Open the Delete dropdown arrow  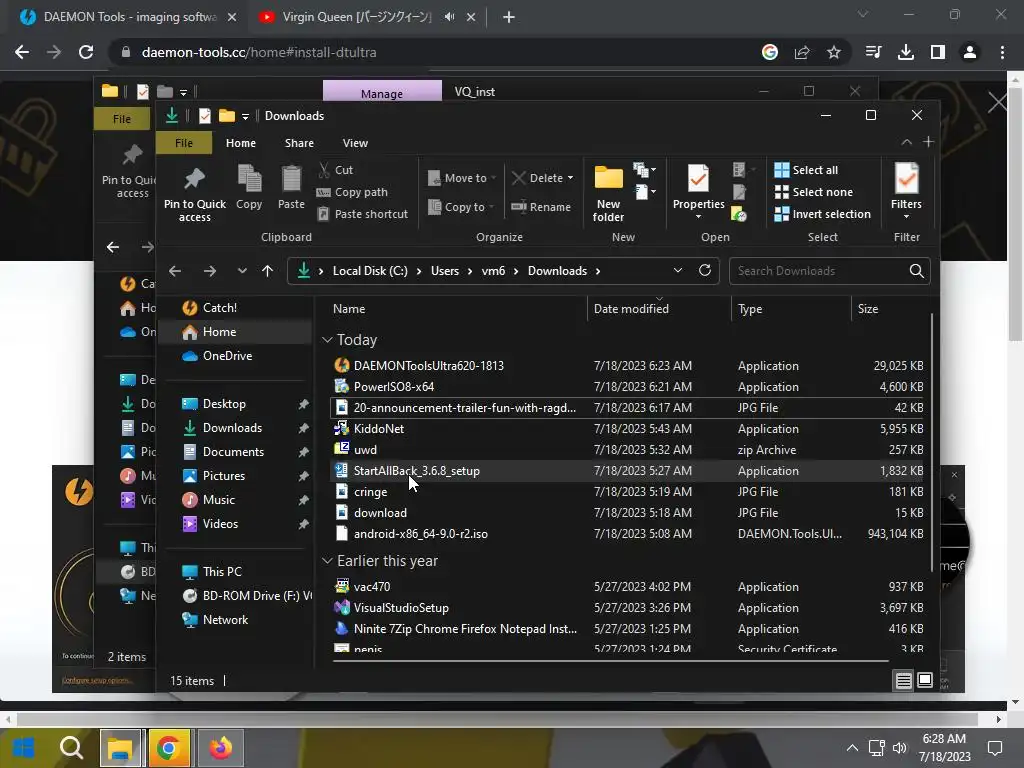click(570, 178)
